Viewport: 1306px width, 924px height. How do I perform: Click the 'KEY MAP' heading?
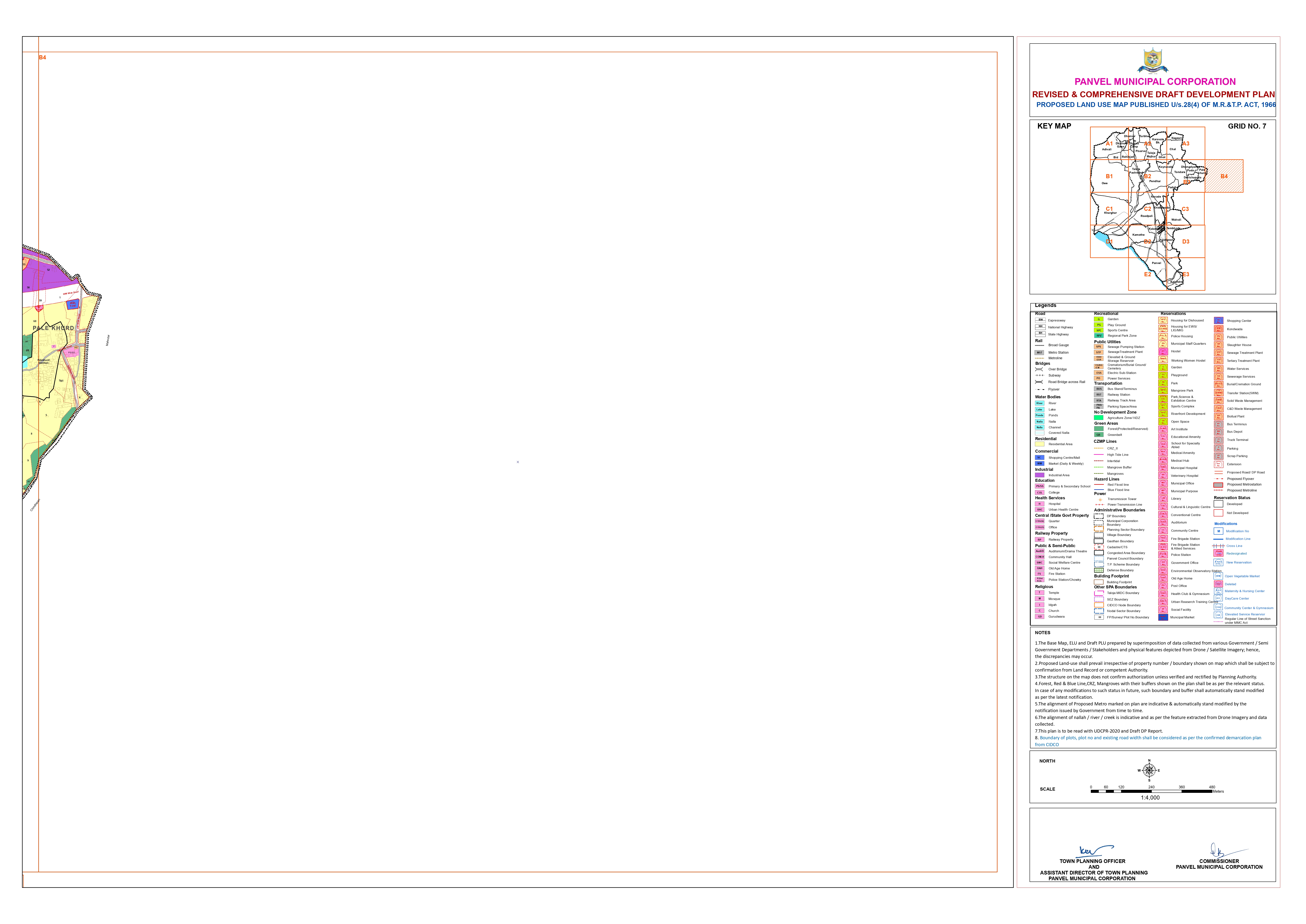[1054, 126]
